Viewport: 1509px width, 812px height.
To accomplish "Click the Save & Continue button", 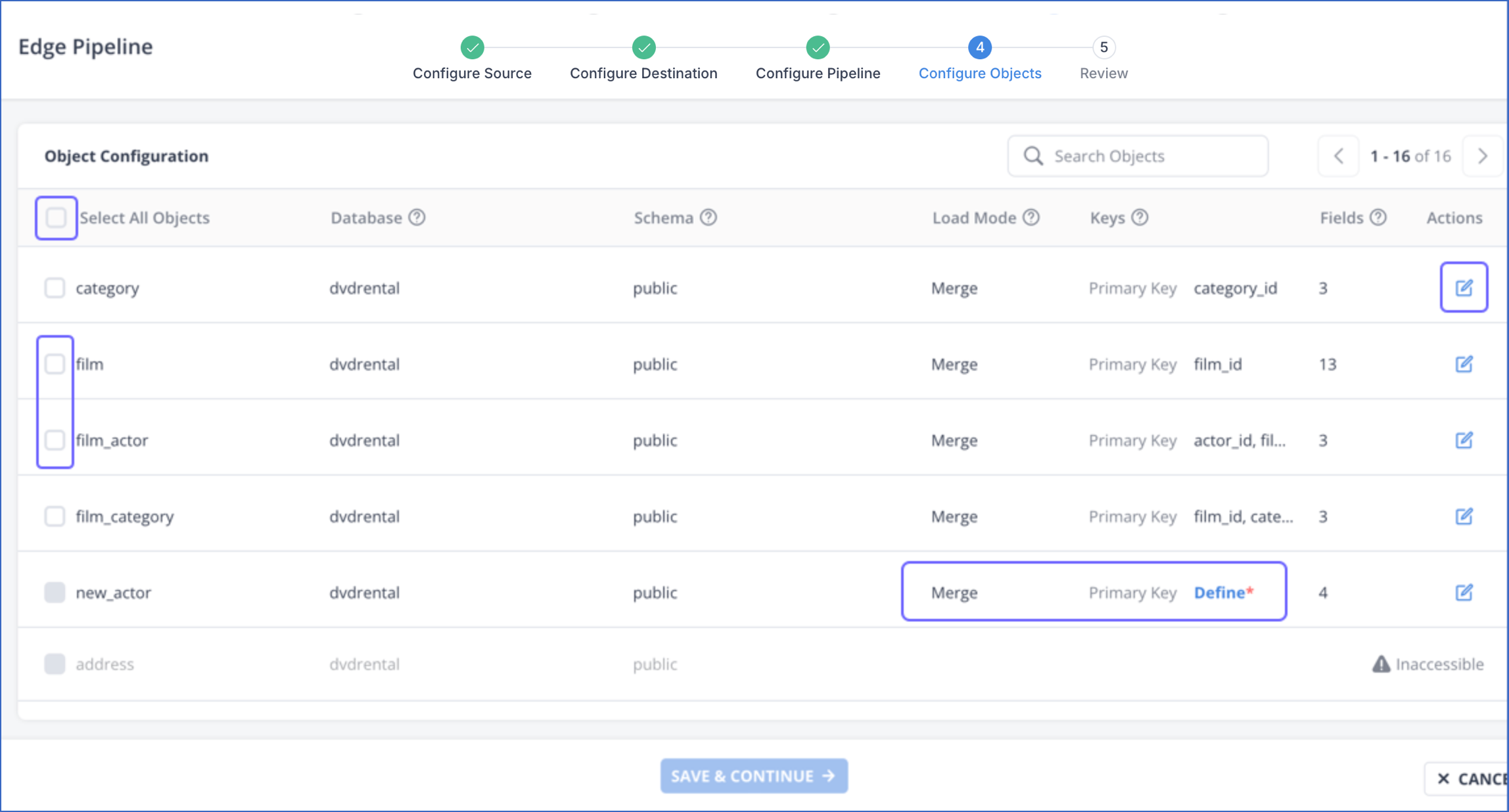I will (754, 776).
